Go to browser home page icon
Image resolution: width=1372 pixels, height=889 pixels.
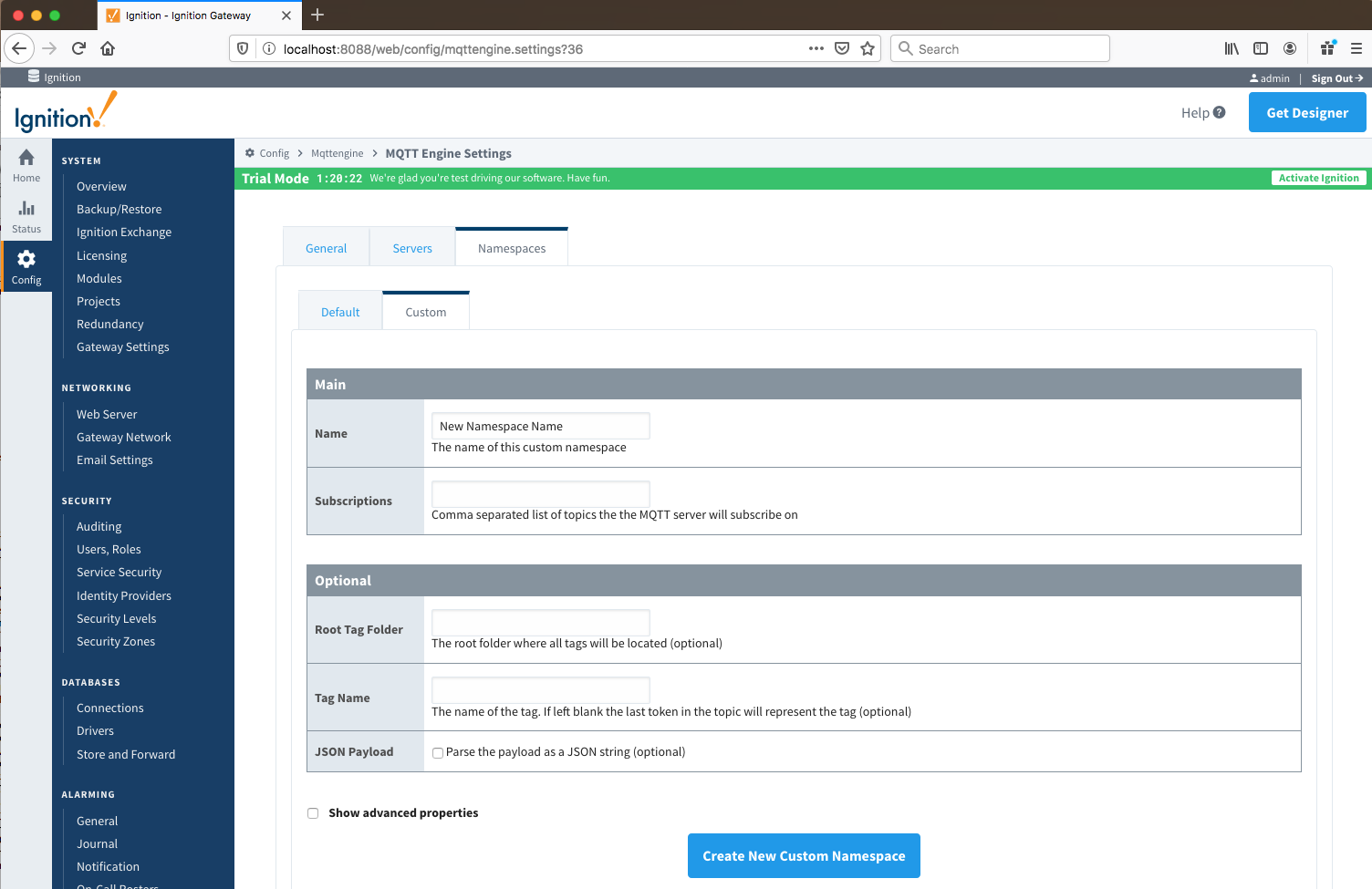108,48
